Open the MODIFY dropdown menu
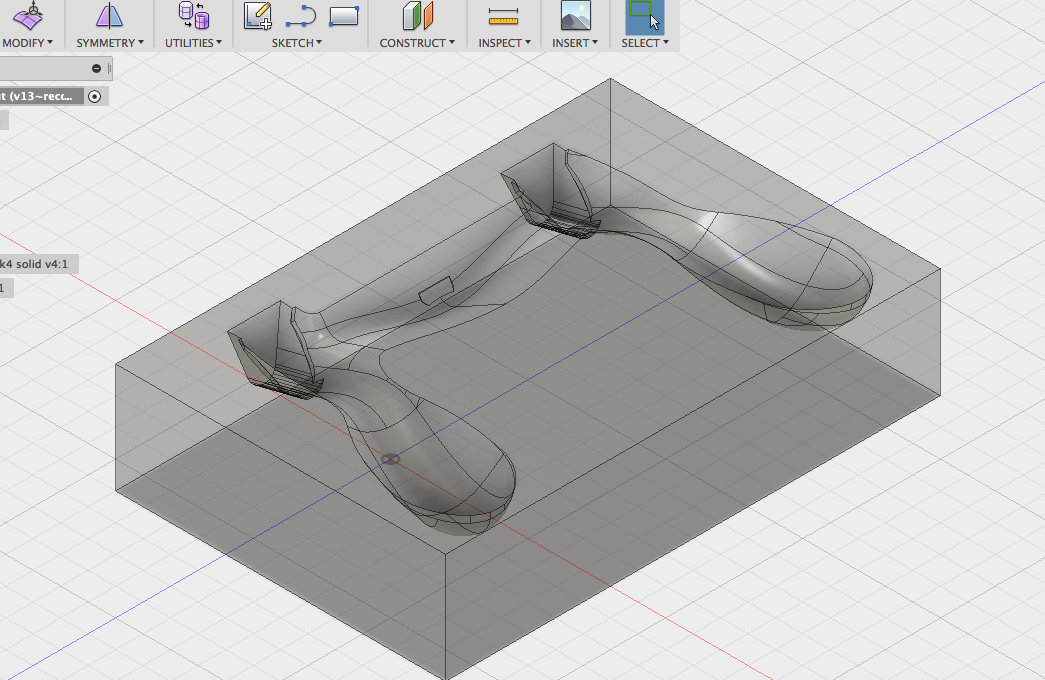The image size is (1045, 680). click(x=27, y=43)
